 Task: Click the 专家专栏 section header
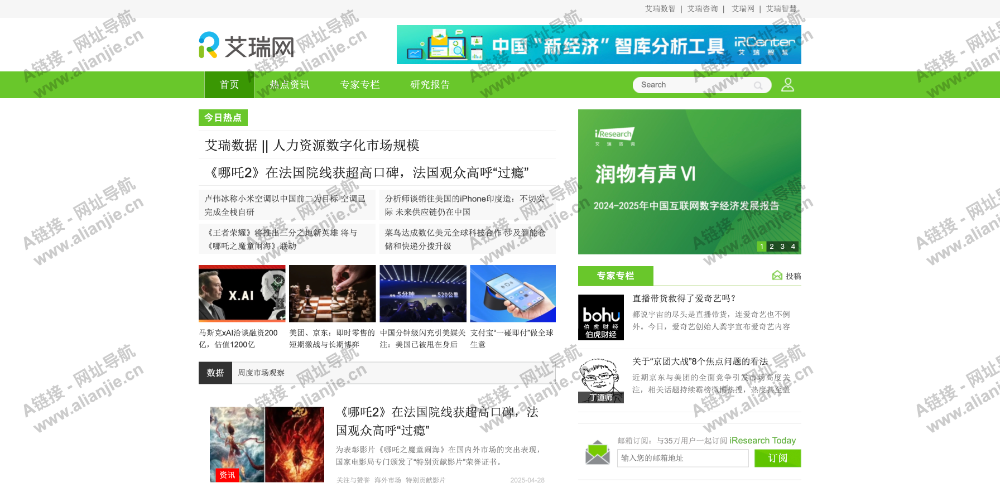(615, 276)
